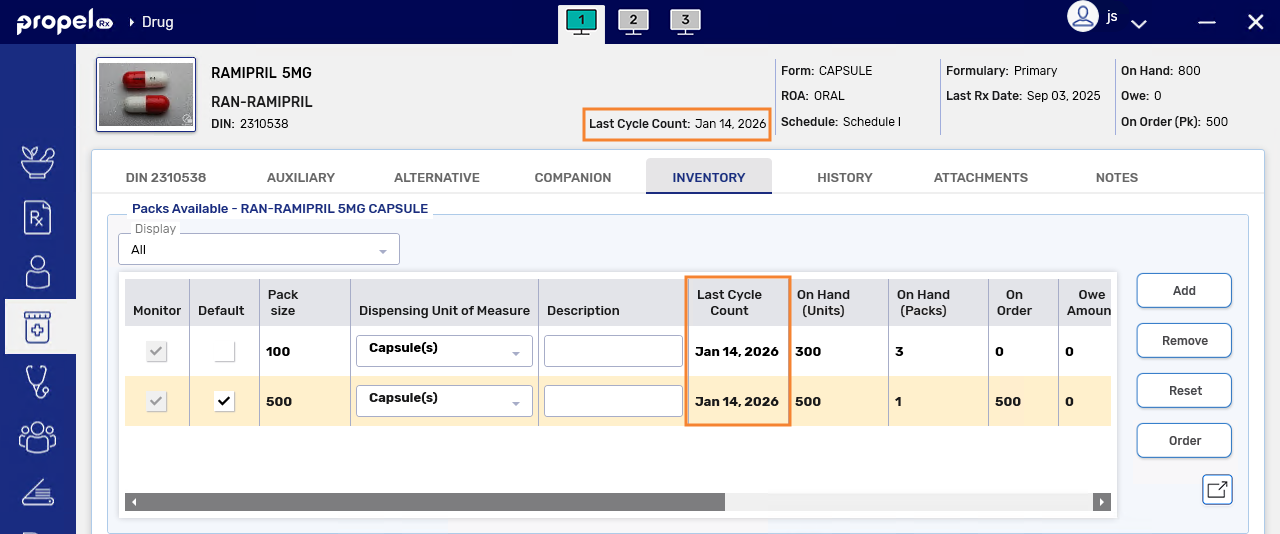Click the Add pack button

[x=1184, y=291]
